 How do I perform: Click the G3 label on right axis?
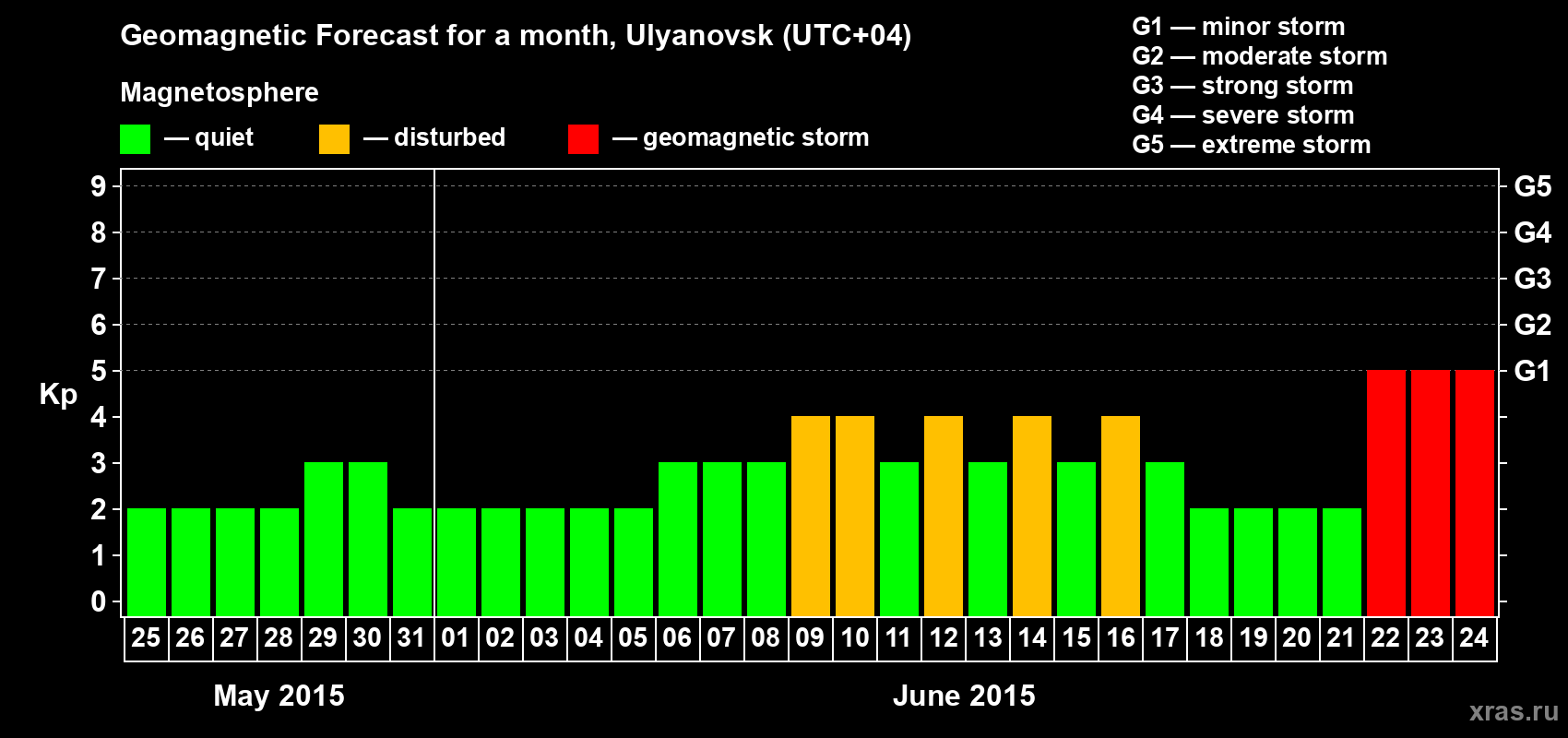click(x=1532, y=279)
